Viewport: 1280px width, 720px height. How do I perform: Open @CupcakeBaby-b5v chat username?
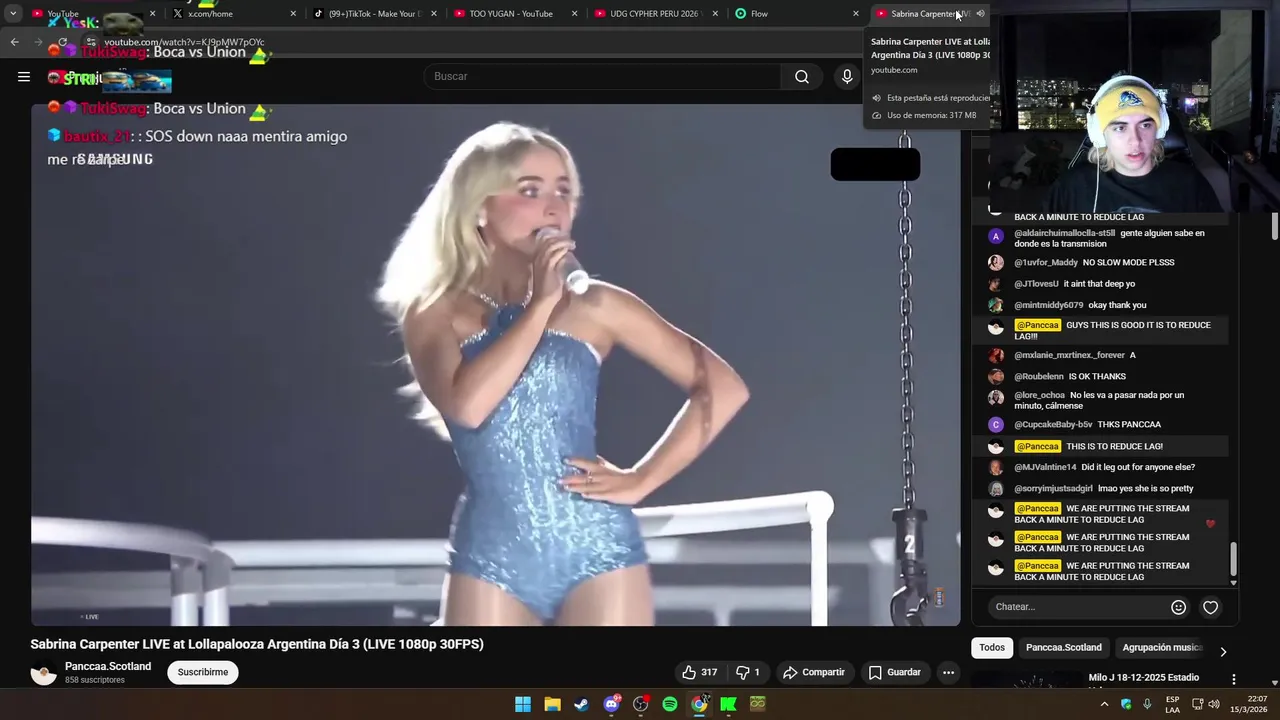pyautogui.click(x=1053, y=425)
